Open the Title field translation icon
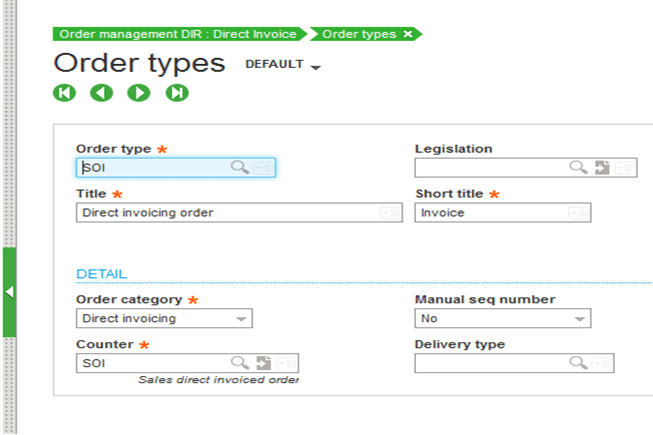The width and height of the screenshot is (653, 435). tap(388, 212)
